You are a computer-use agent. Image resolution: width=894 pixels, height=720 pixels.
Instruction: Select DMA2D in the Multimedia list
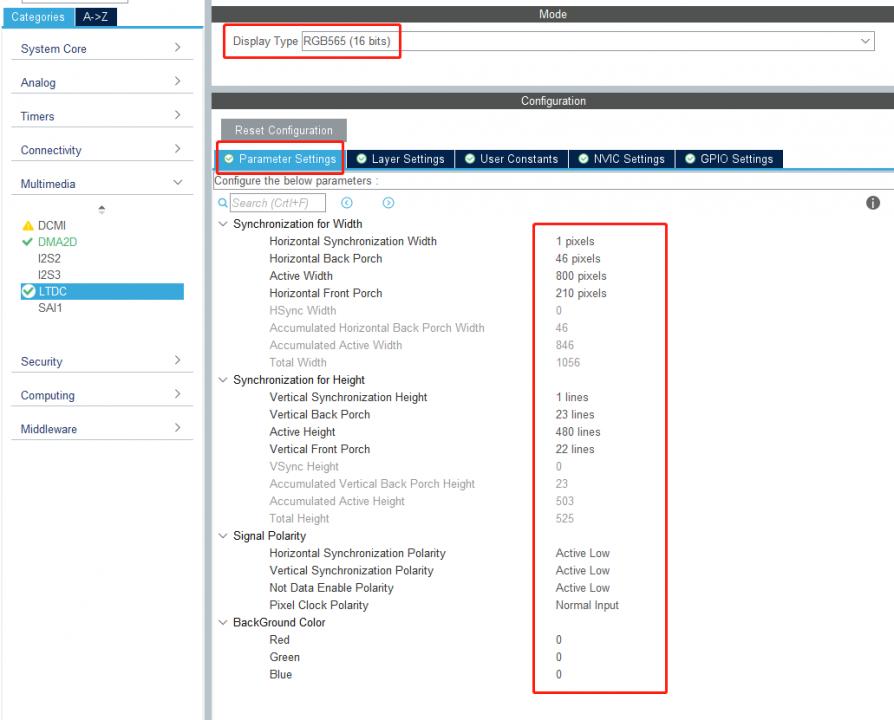[57, 242]
